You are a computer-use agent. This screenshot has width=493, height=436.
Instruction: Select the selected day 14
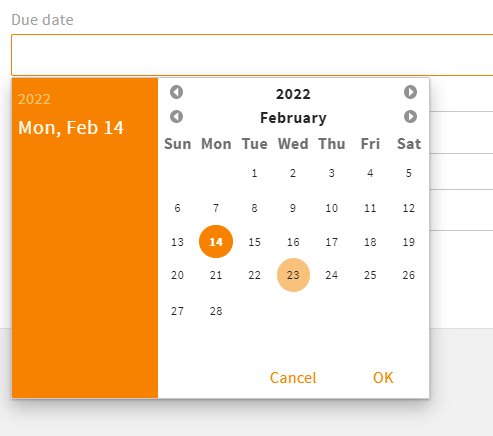(x=216, y=242)
